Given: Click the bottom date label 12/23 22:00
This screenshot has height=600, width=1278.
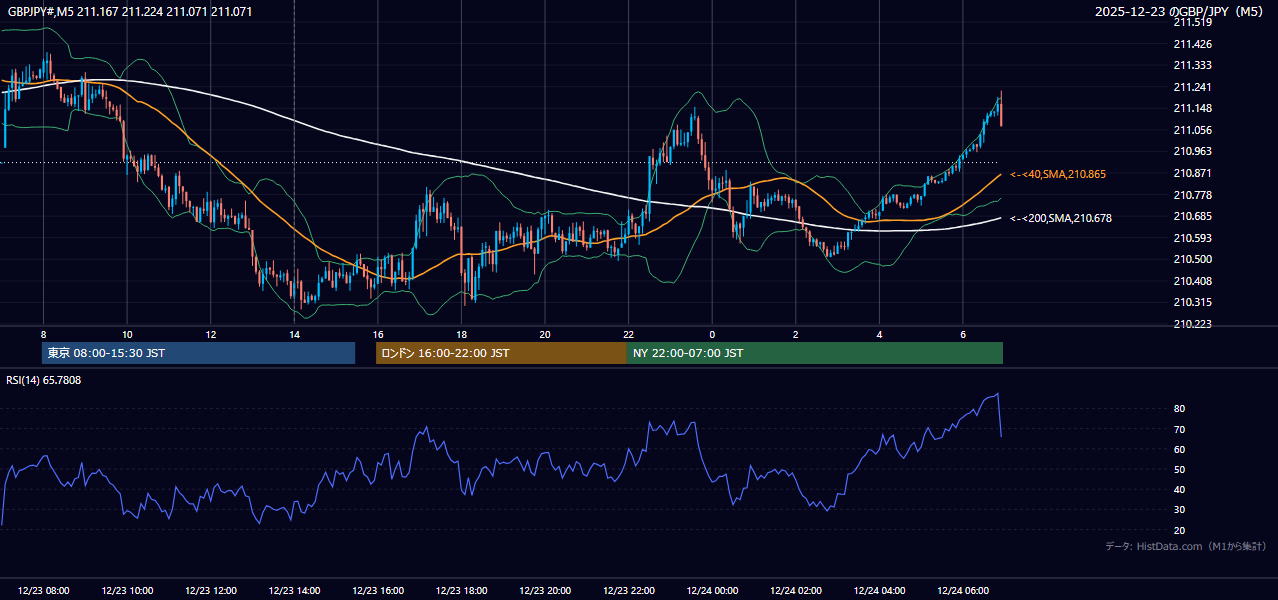Looking at the screenshot, I should click(629, 591).
